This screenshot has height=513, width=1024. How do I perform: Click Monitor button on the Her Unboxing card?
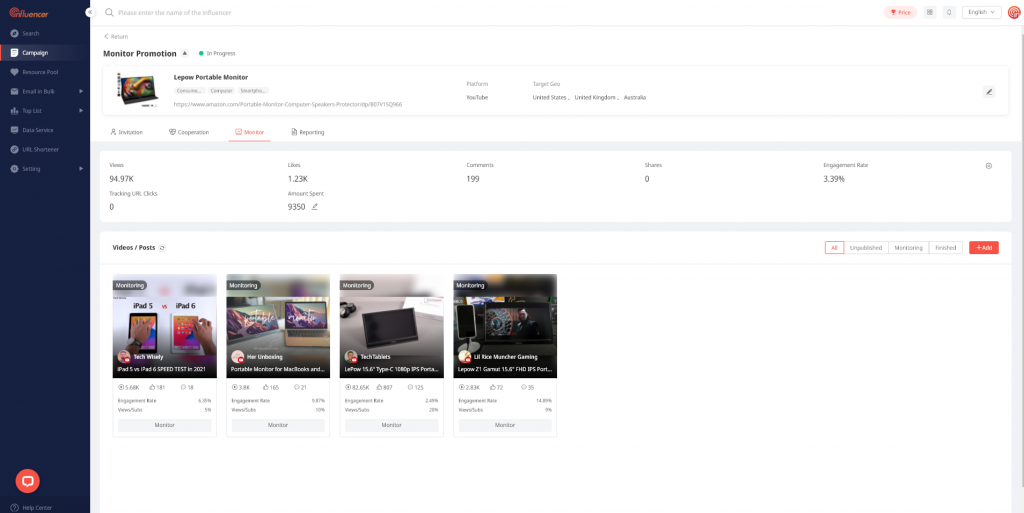[x=278, y=426]
